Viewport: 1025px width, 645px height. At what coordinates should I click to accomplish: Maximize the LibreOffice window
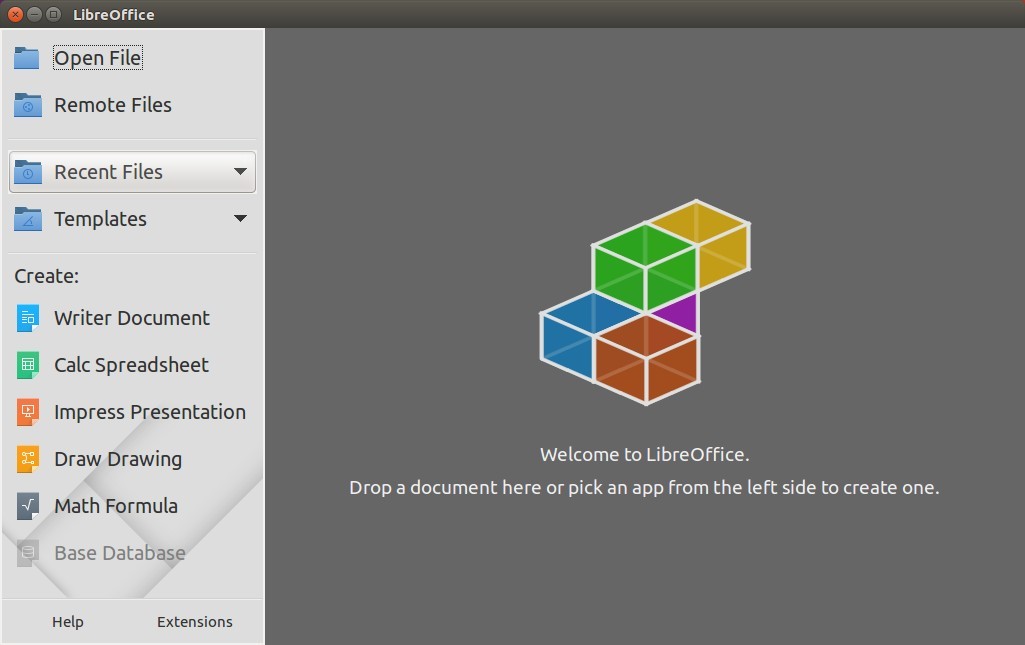pos(54,14)
